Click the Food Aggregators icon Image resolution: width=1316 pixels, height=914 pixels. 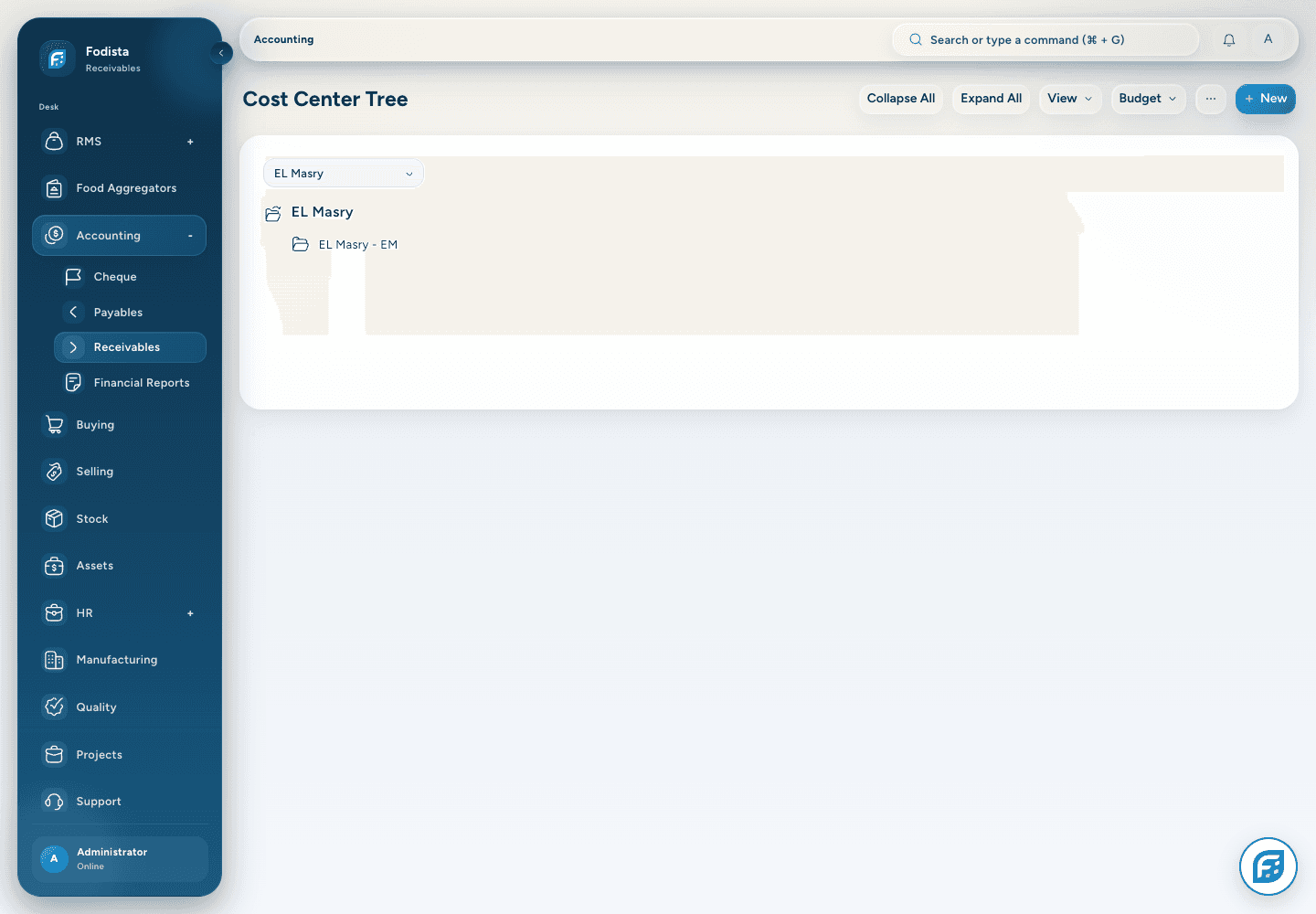click(55, 188)
